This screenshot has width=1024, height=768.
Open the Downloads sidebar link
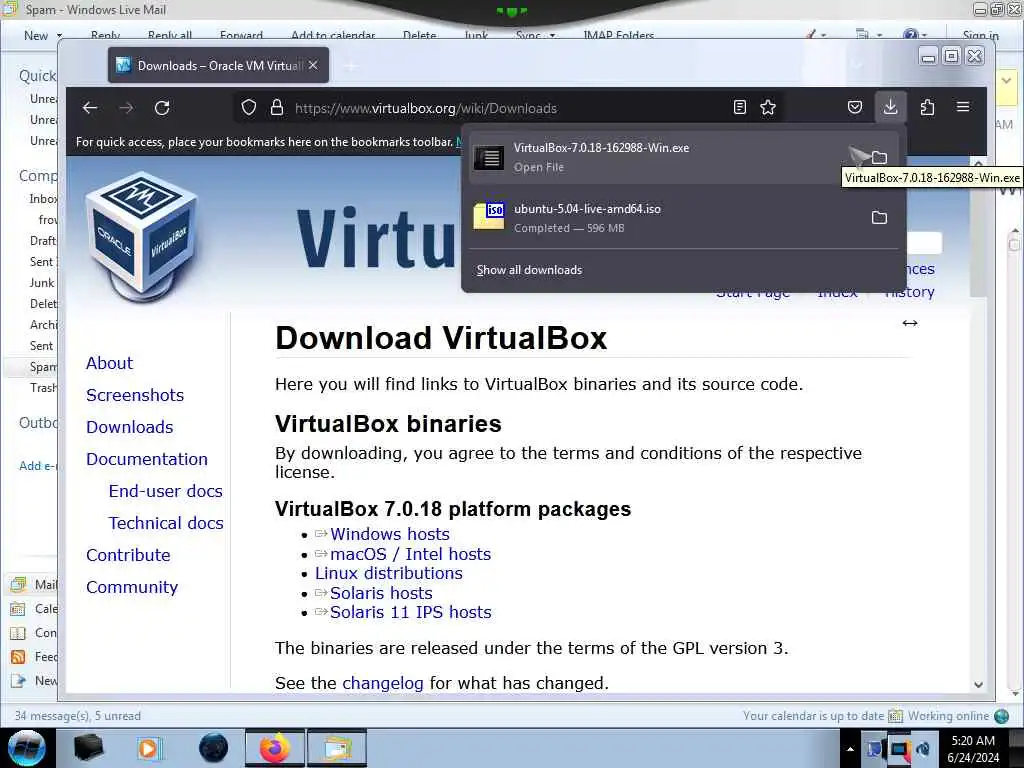130,427
